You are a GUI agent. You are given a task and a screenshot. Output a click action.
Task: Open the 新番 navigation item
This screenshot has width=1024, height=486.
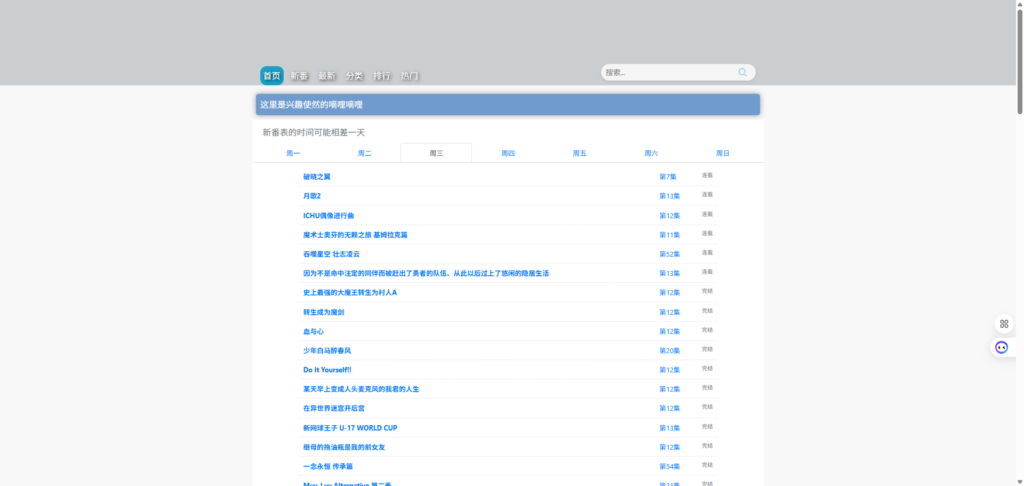point(299,76)
